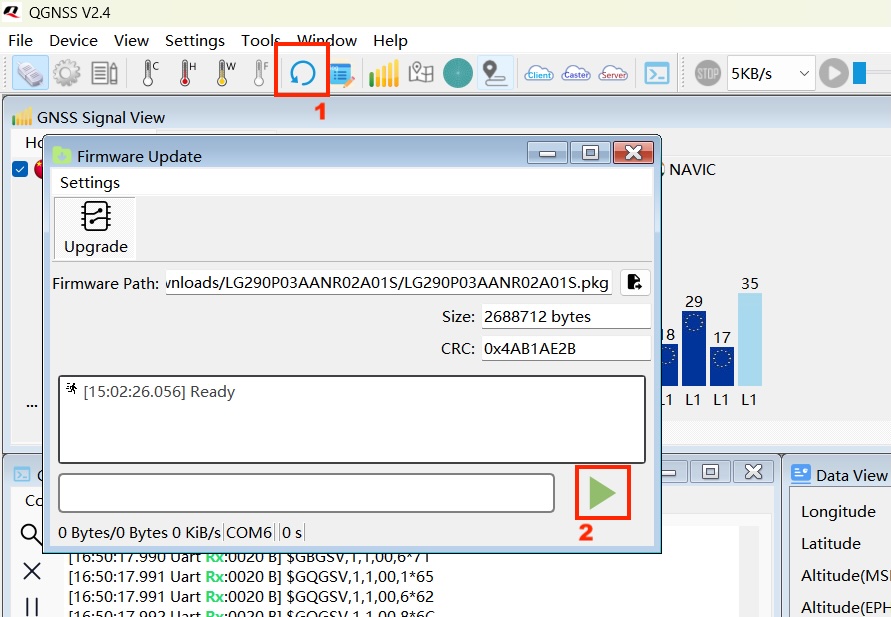The width and height of the screenshot is (891, 617).
Task: Click the cold start thermometer icon
Action: [149, 73]
